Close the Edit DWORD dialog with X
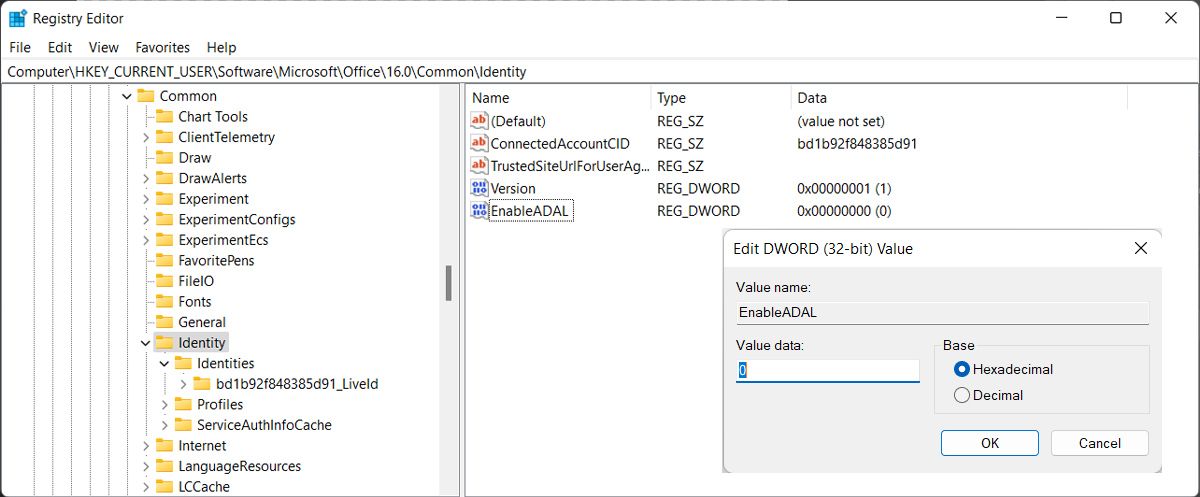 pyautogui.click(x=1140, y=248)
